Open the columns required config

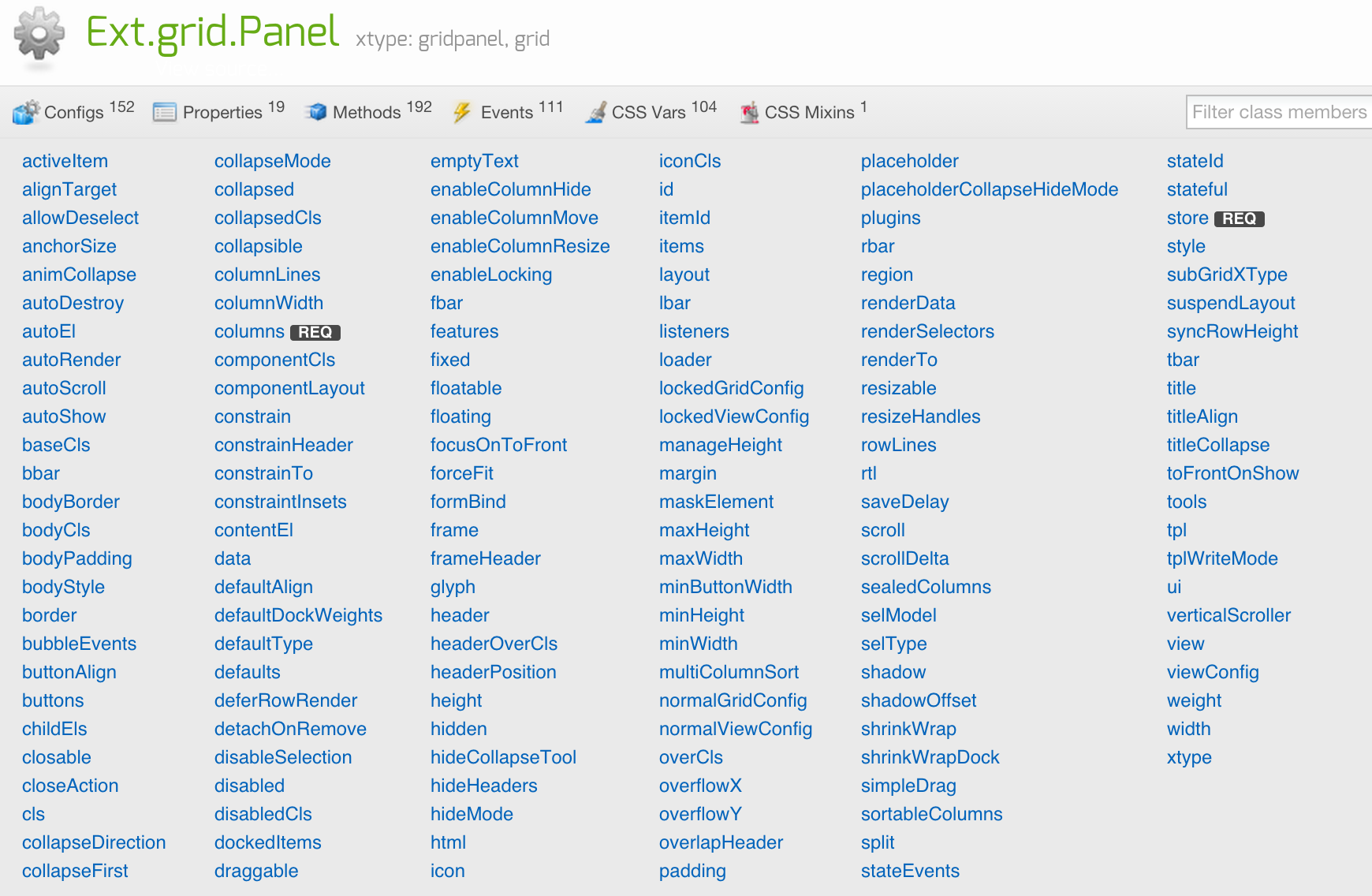248,331
